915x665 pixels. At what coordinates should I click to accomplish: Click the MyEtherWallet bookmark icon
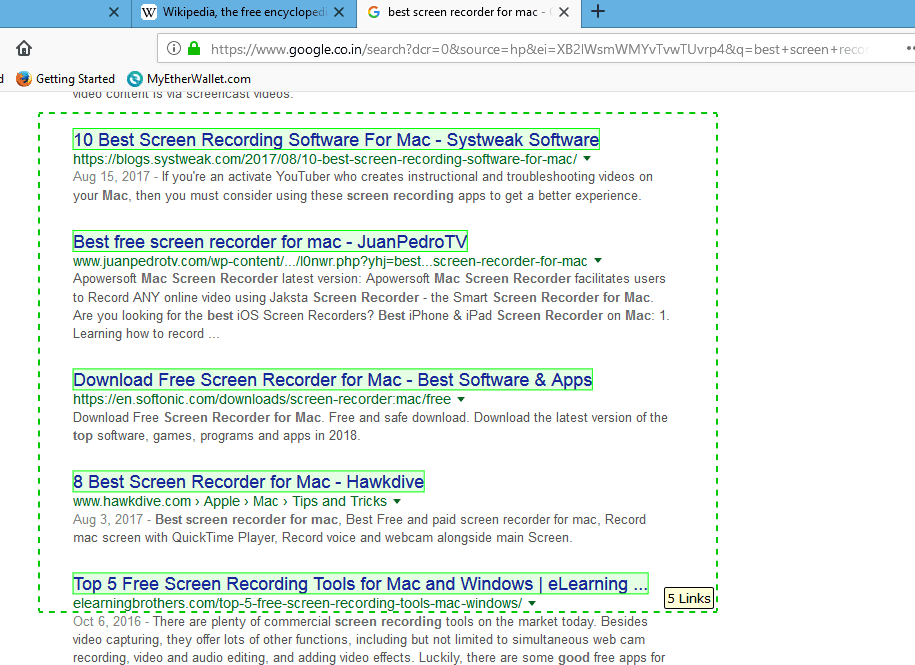tap(135, 78)
